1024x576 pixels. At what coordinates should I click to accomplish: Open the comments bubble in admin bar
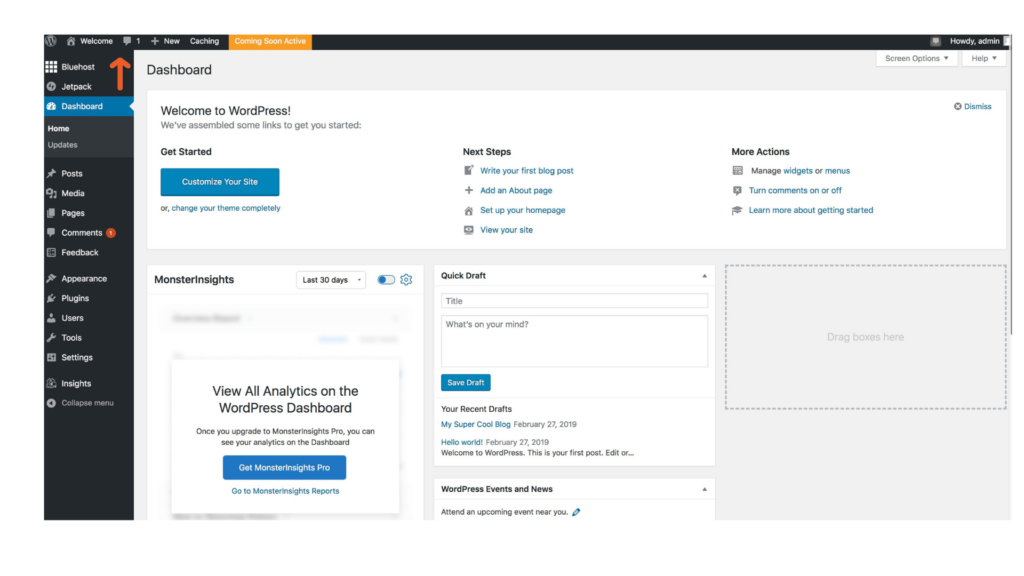coord(127,41)
